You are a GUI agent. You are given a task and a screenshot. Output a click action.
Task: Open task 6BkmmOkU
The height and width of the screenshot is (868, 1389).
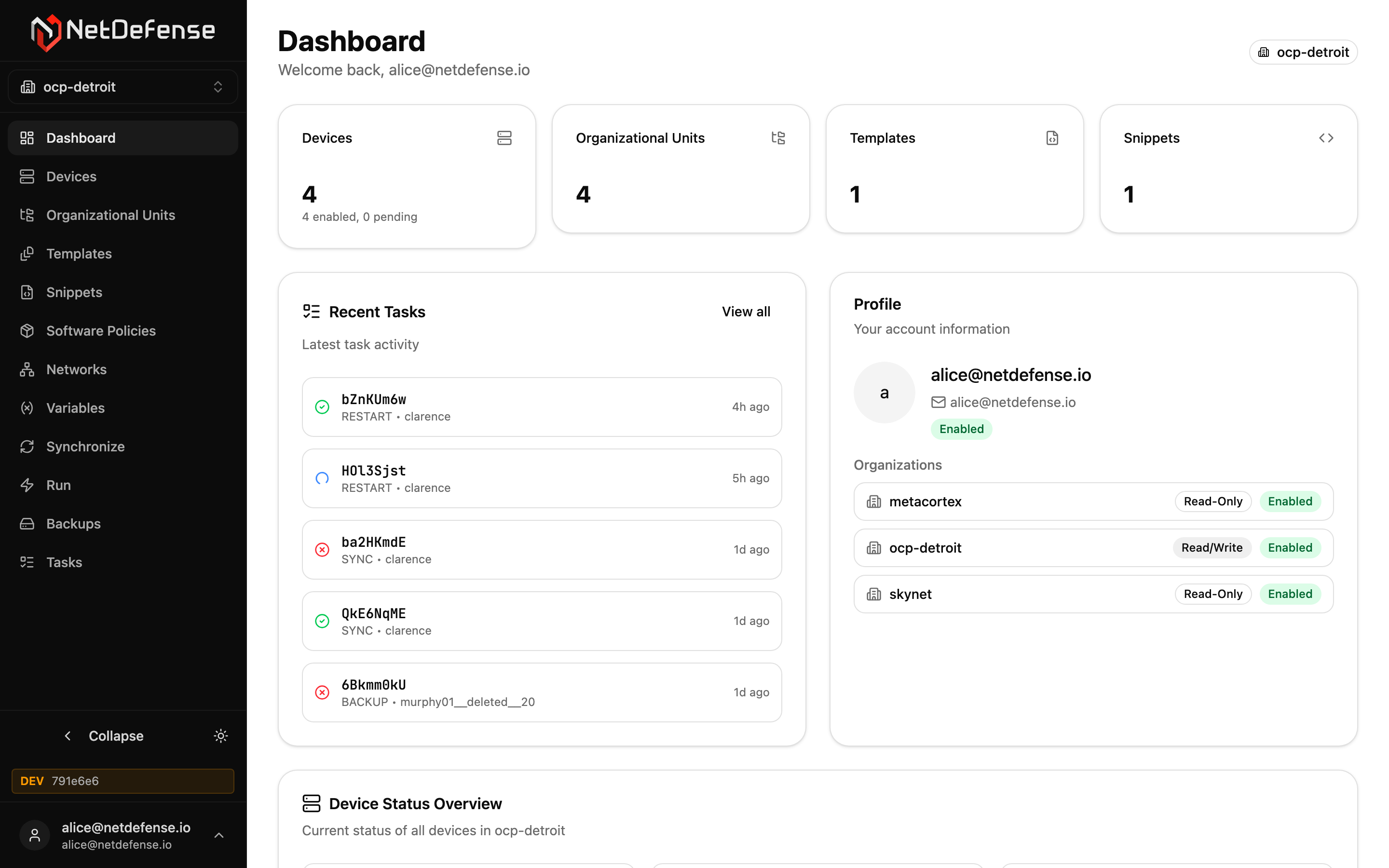point(542,692)
